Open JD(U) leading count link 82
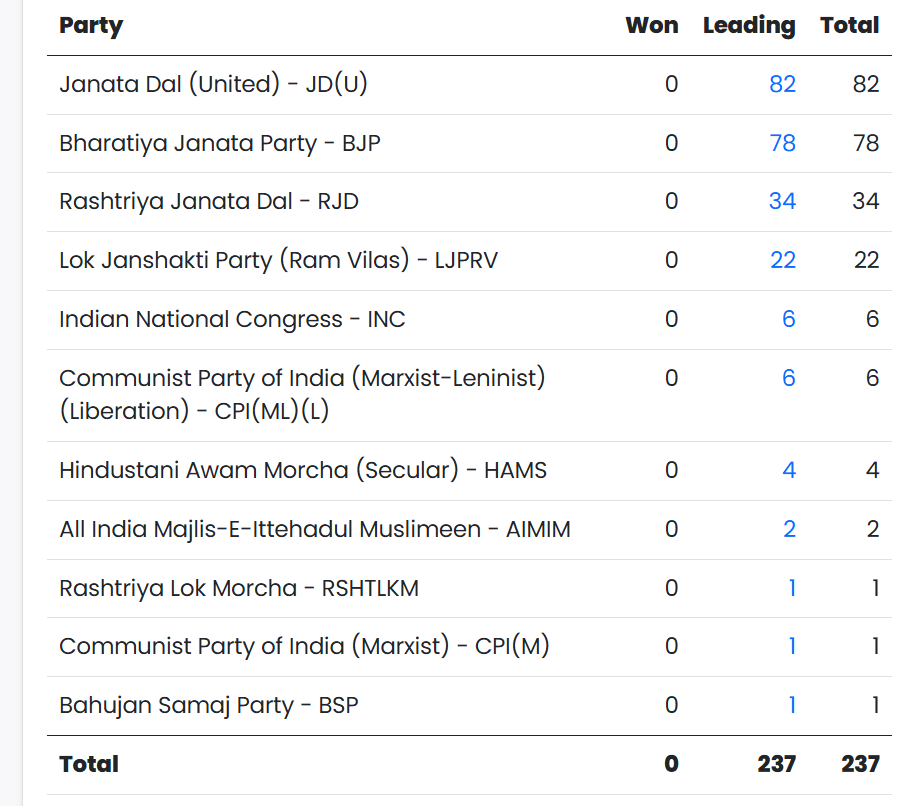The height and width of the screenshot is (806, 913). pyautogui.click(x=782, y=84)
